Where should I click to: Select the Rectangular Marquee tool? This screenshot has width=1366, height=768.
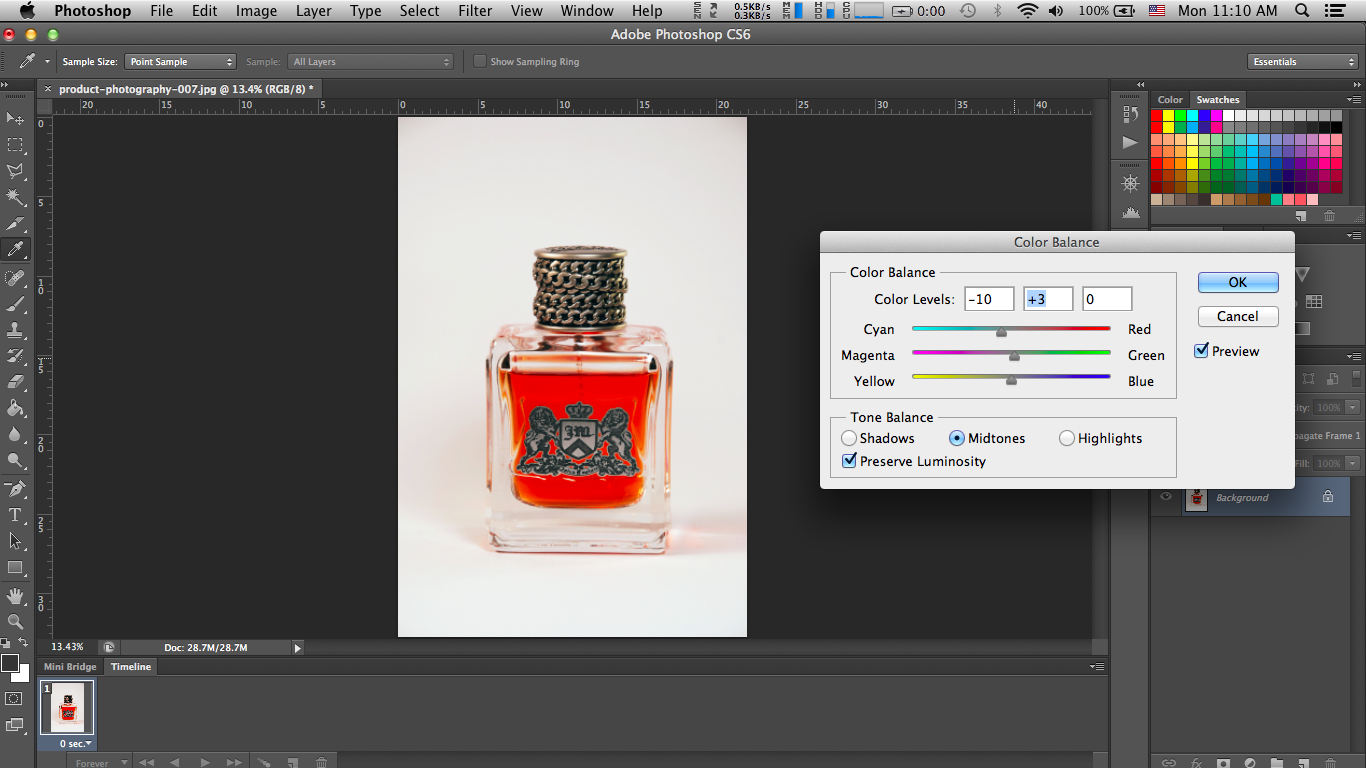coord(15,145)
